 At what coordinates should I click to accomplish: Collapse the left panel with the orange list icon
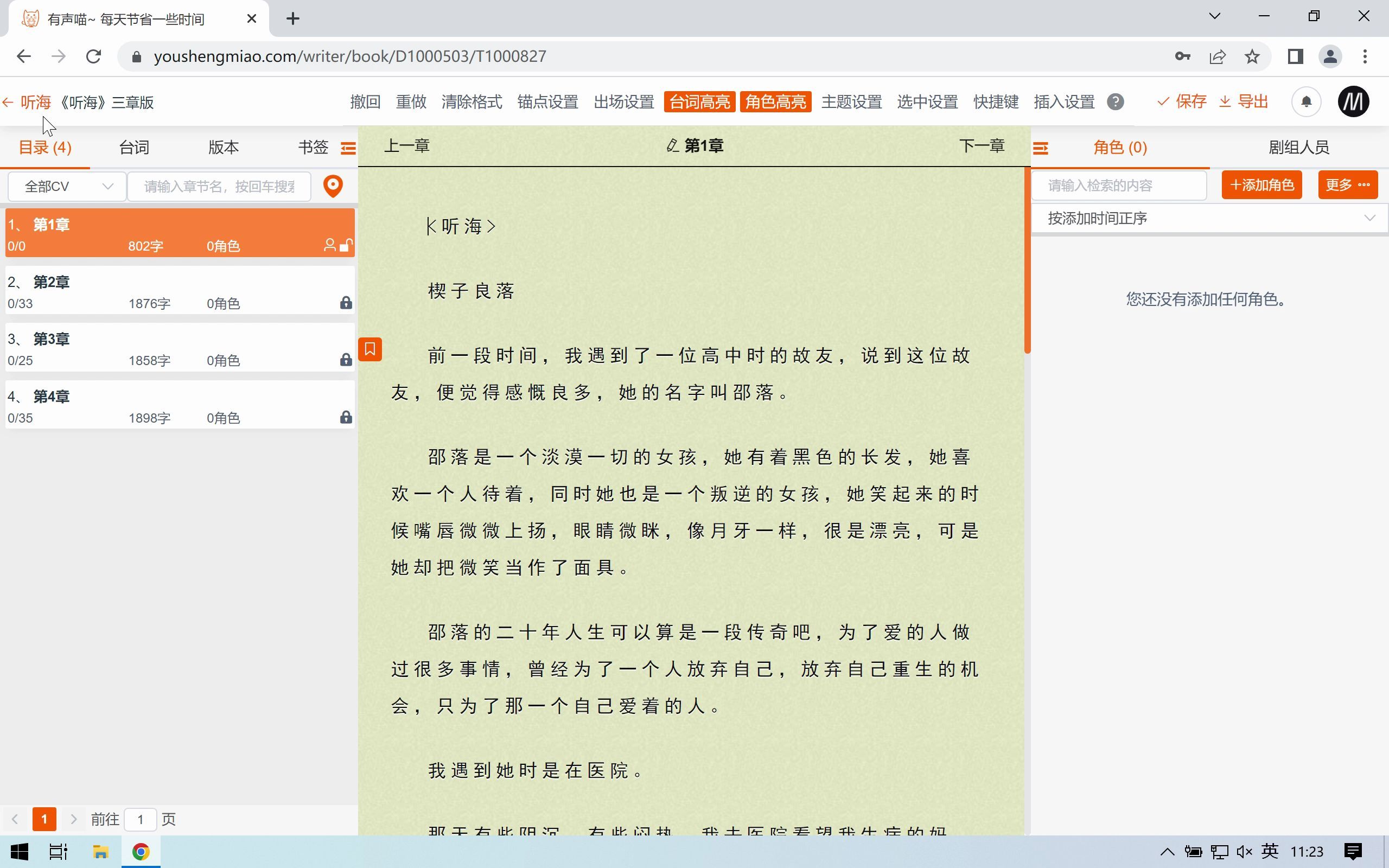click(x=348, y=148)
